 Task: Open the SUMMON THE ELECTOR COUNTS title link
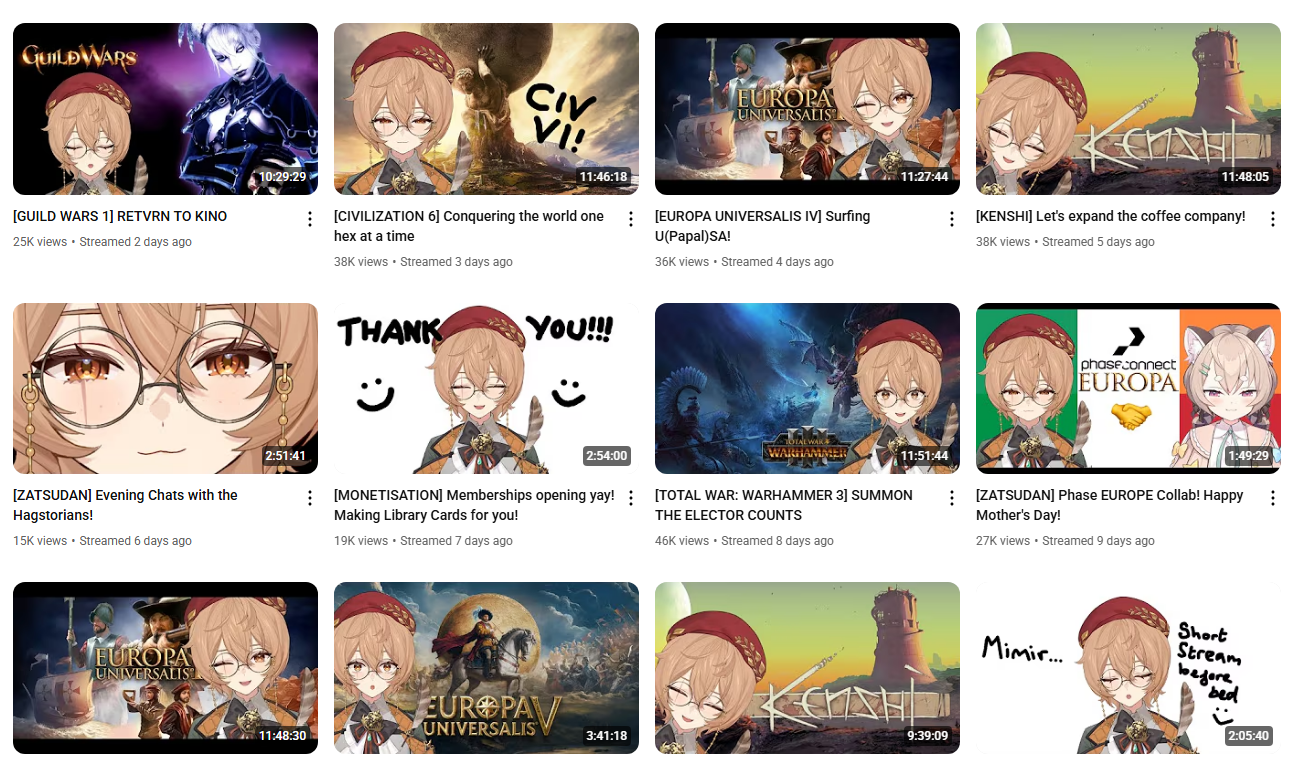(x=784, y=505)
